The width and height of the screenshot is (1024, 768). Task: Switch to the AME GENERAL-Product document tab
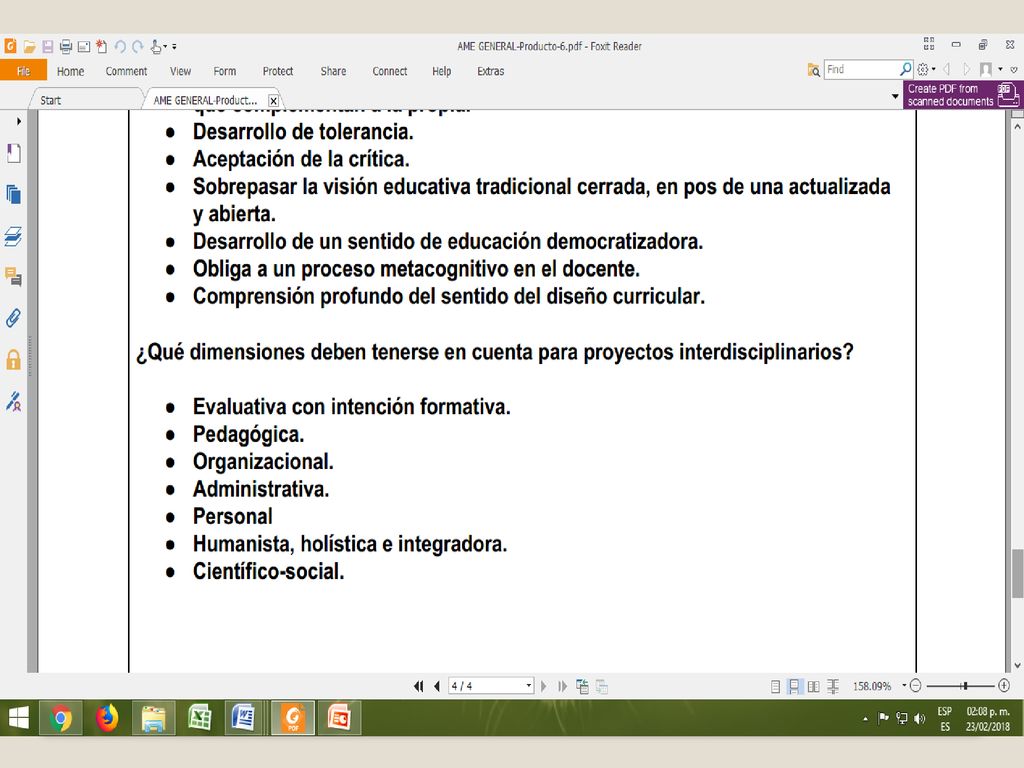click(205, 100)
